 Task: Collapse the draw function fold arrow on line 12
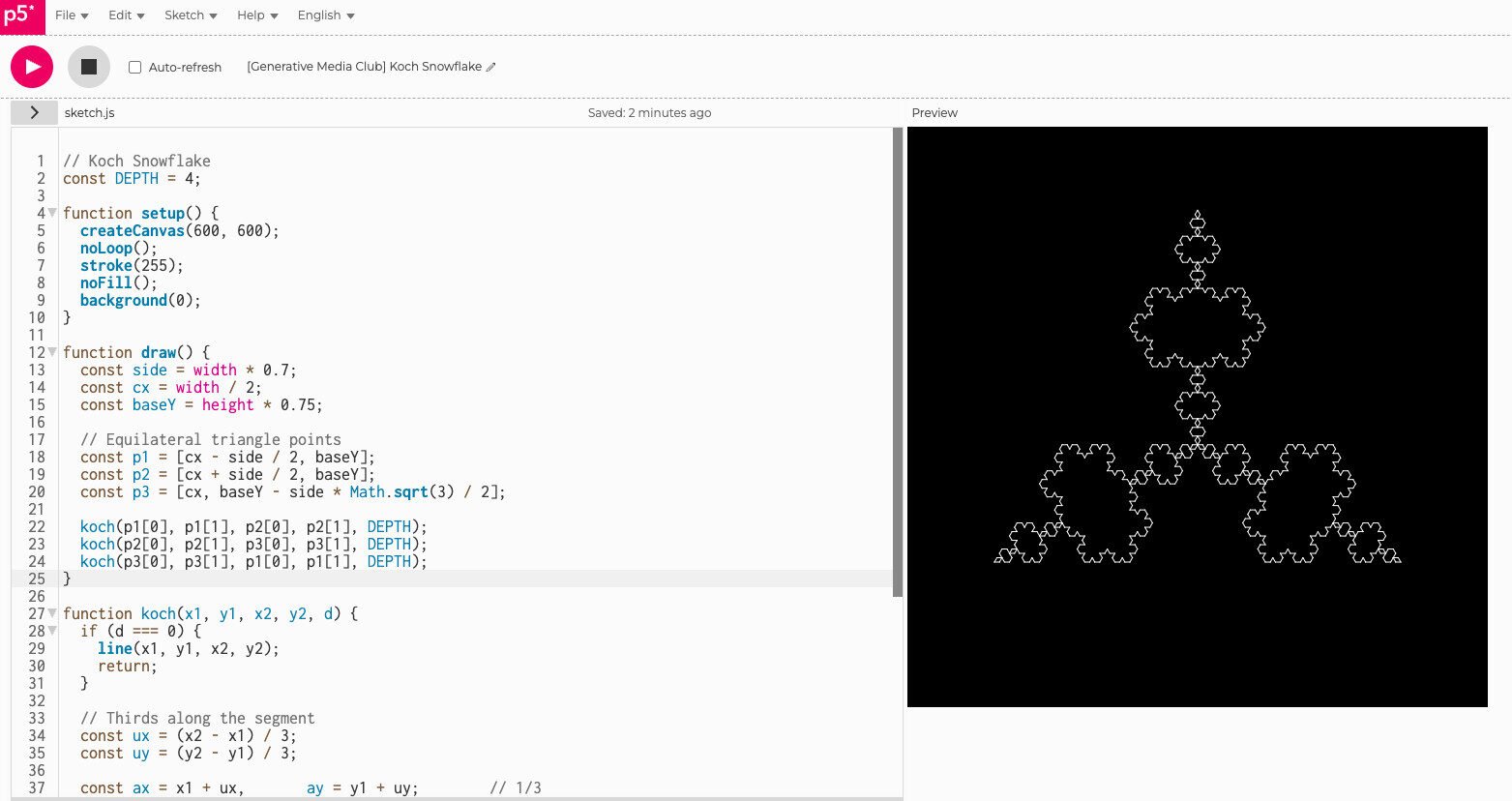point(52,352)
